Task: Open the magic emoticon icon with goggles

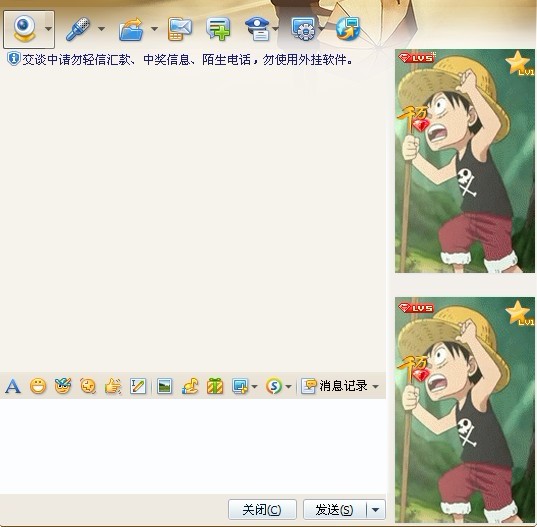Action: 63,386
